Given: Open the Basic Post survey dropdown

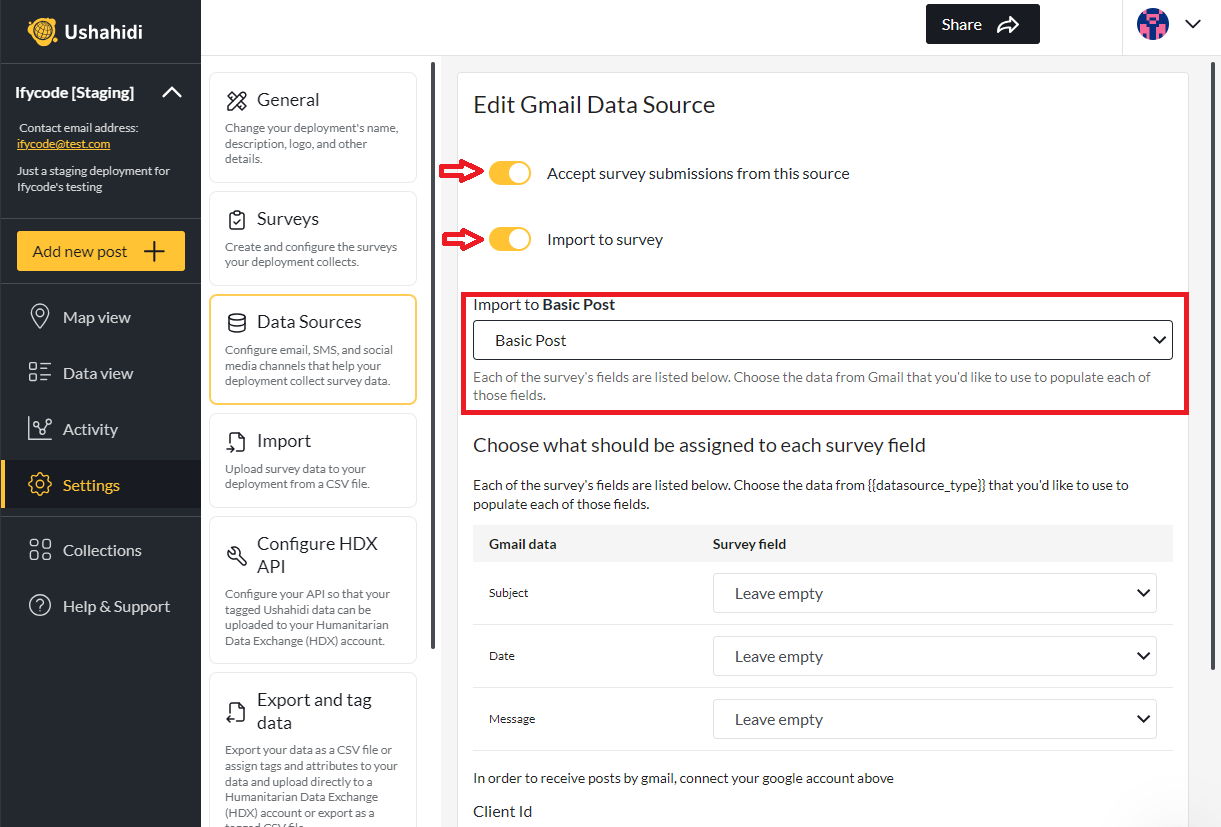Looking at the screenshot, I should click(822, 340).
